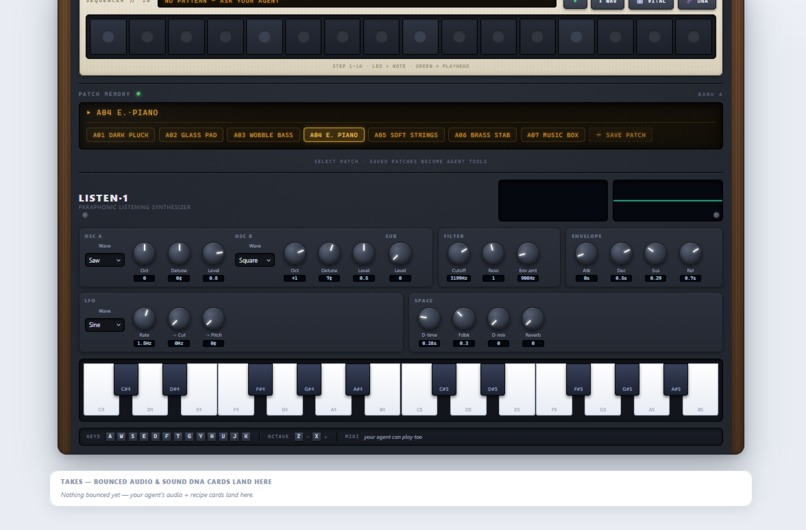806x530 pixels.
Task: Play the D#5 black piano key
Action: click(492, 379)
